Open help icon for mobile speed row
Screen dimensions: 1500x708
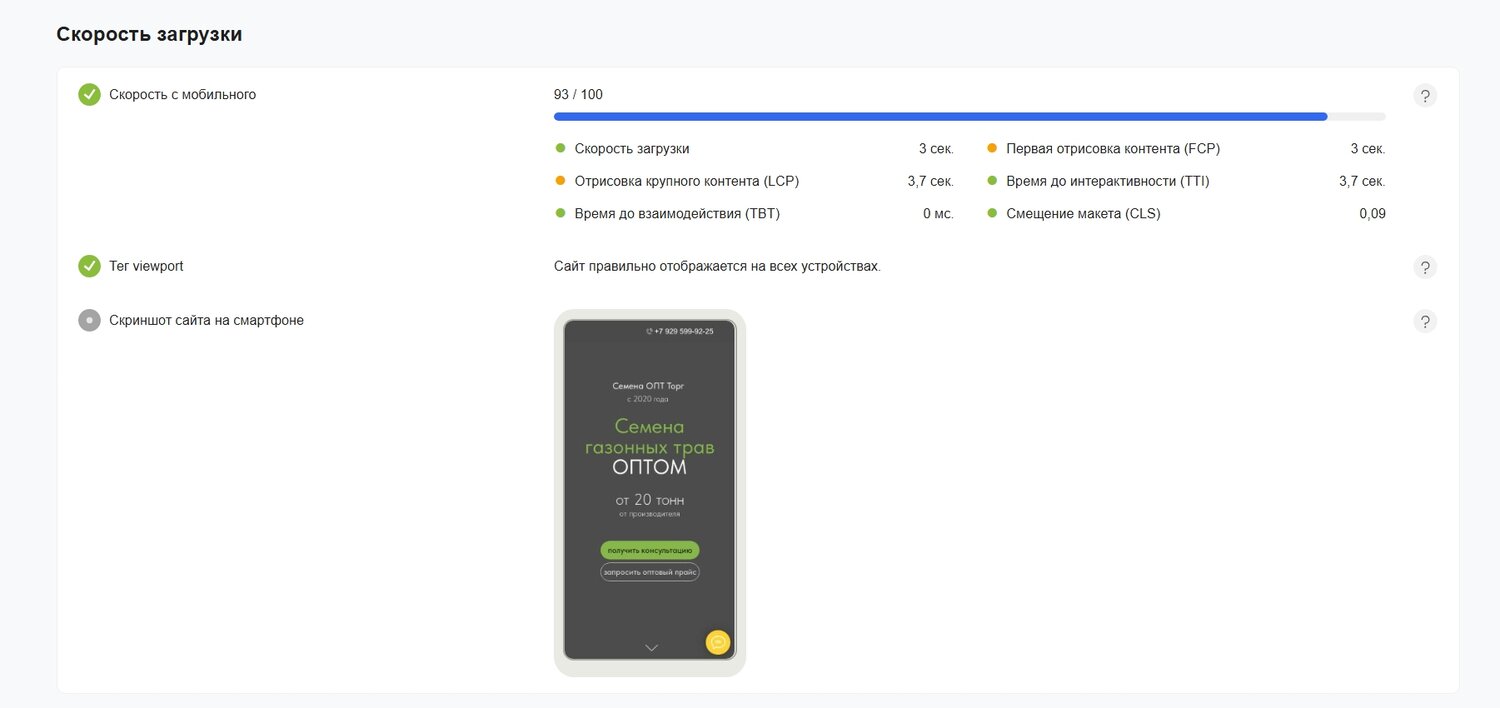1425,96
